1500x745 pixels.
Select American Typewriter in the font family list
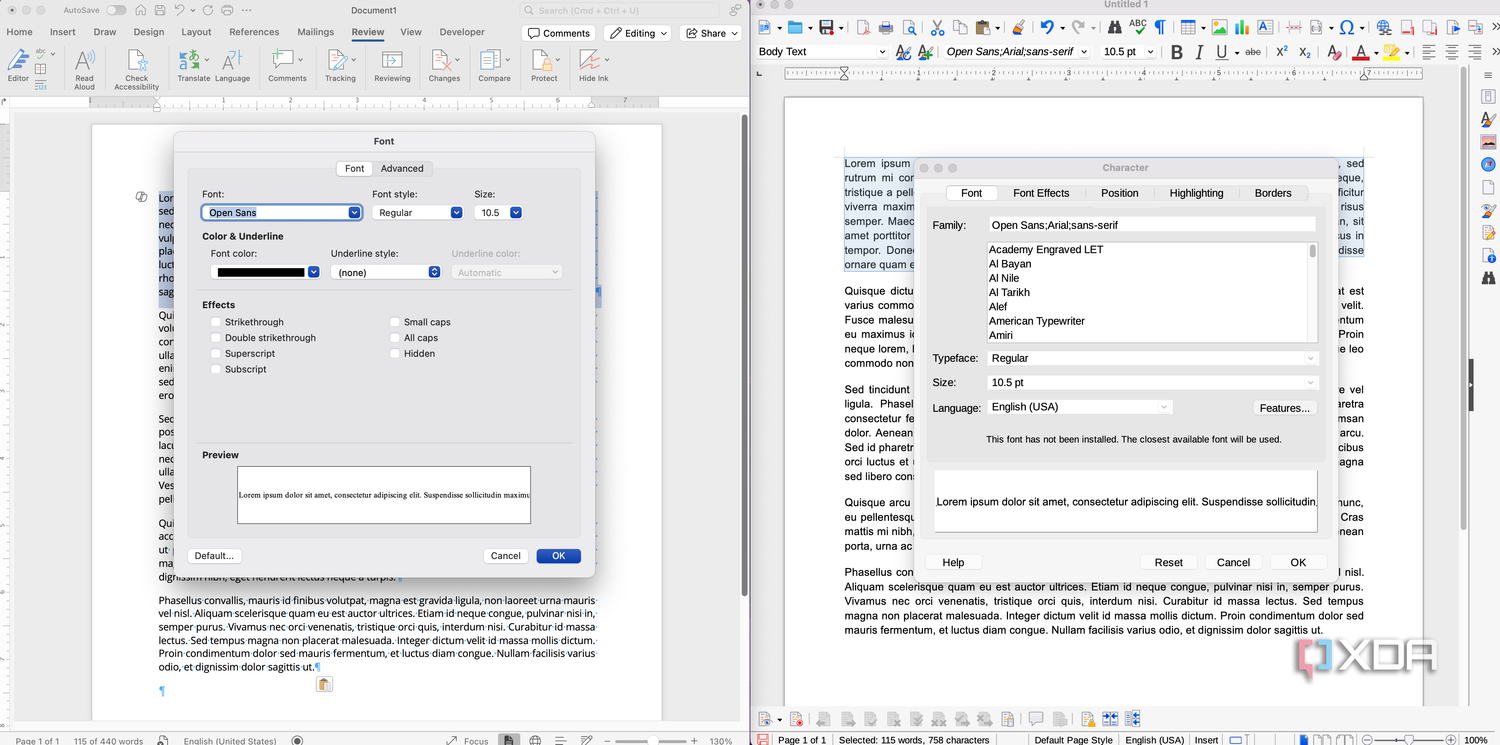click(x=1036, y=321)
